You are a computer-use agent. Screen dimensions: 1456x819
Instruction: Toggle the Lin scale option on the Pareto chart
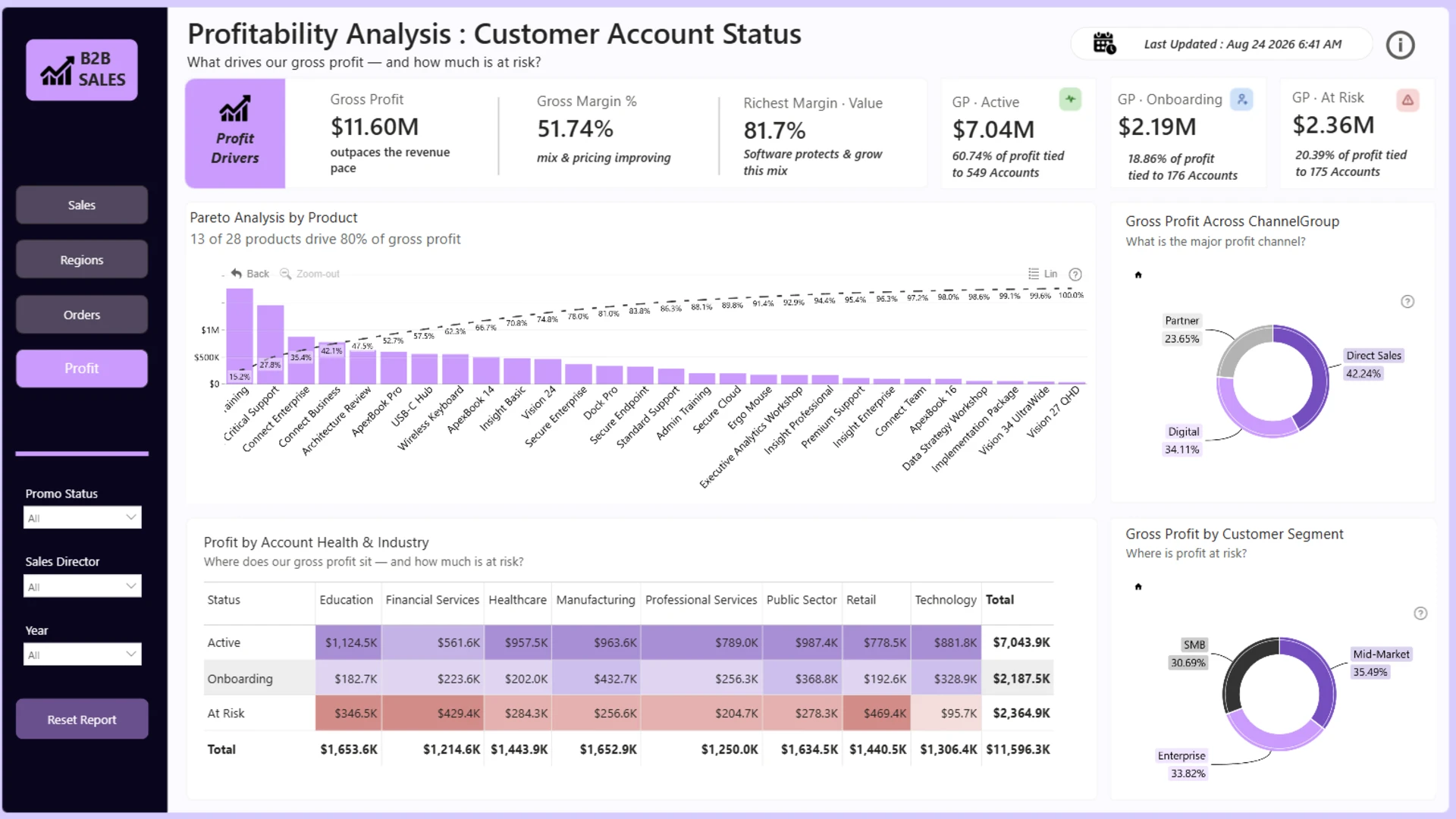pos(1043,274)
